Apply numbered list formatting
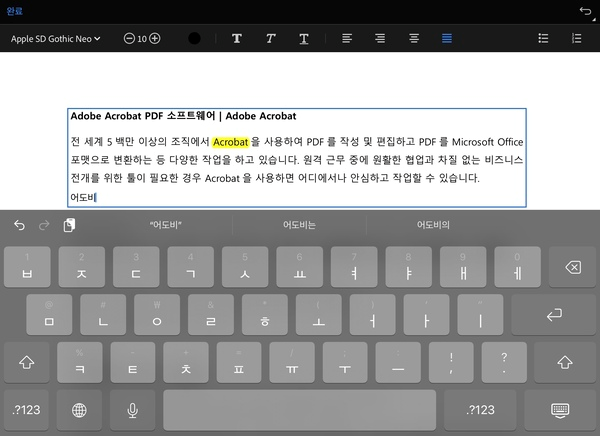 pyautogui.click(x=577, y=38)
